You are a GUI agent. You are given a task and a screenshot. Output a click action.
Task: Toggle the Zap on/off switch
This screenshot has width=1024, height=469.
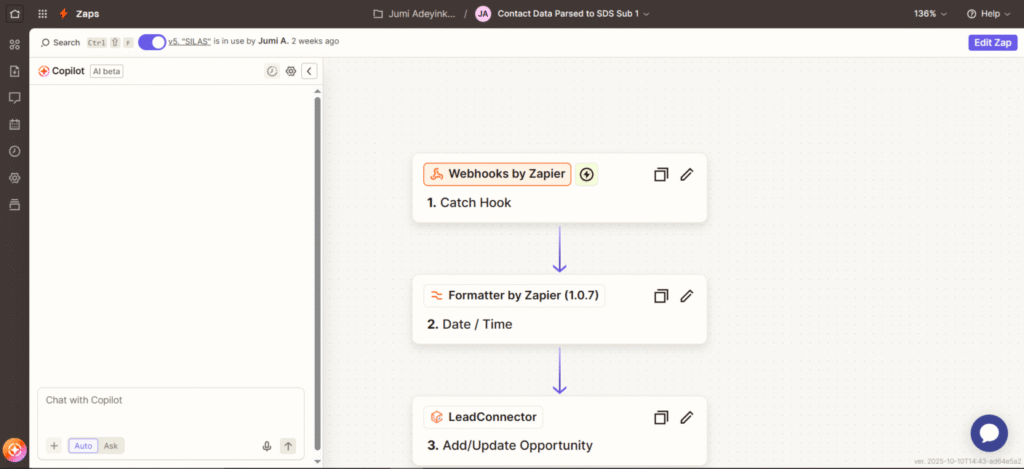(152, 42)
